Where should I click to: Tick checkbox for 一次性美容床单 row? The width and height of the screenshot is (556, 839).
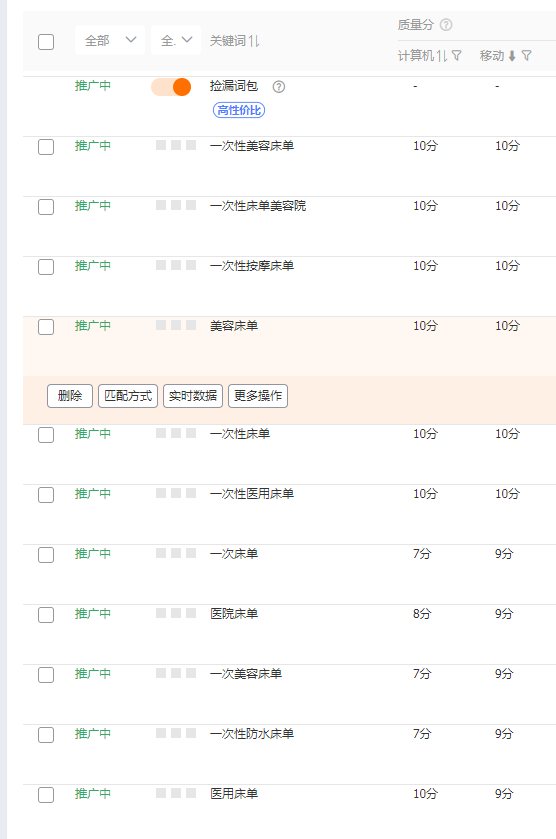[46, 147]
